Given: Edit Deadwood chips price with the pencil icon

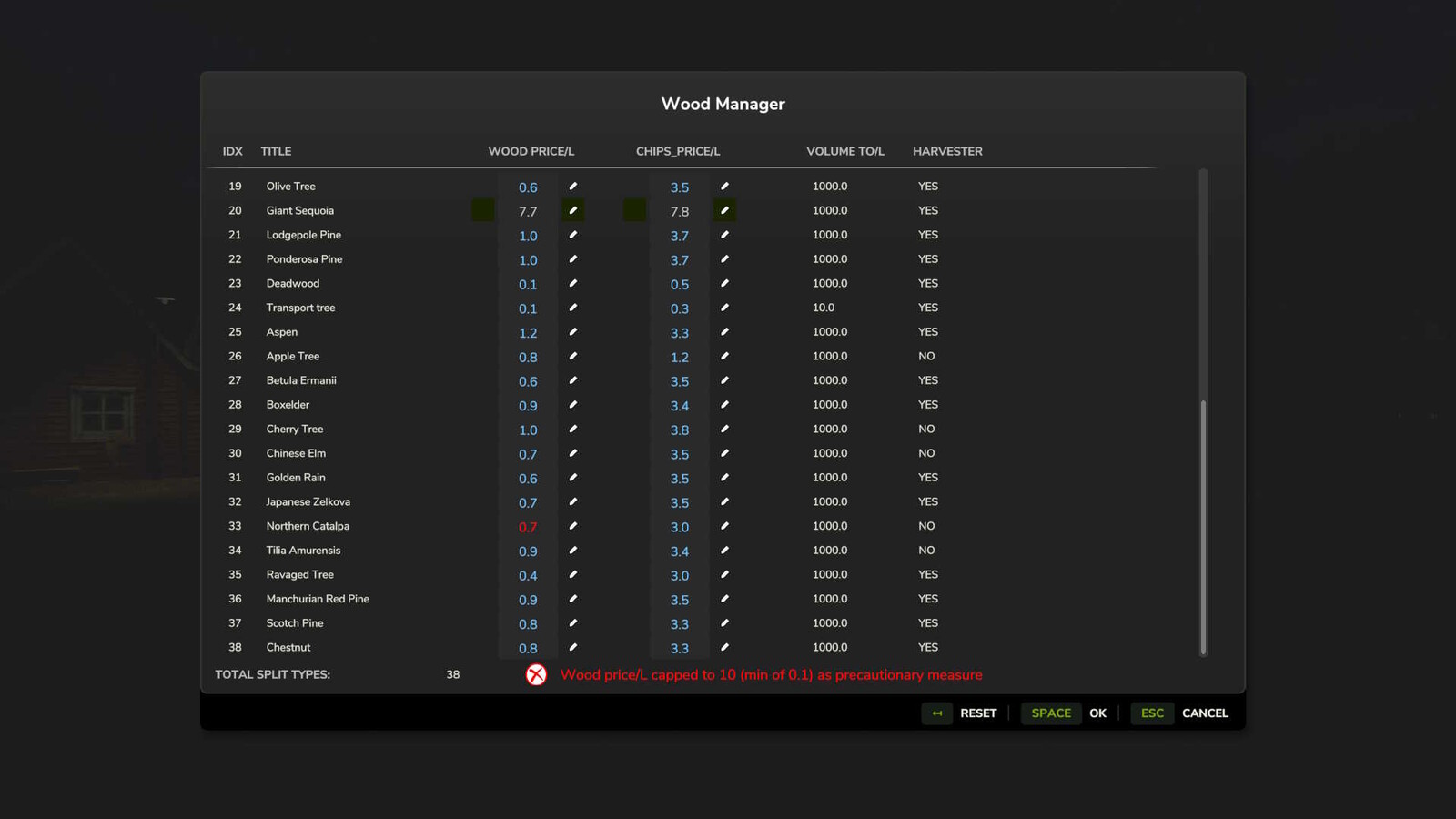Looking at the screenshot, I should 724,284.
